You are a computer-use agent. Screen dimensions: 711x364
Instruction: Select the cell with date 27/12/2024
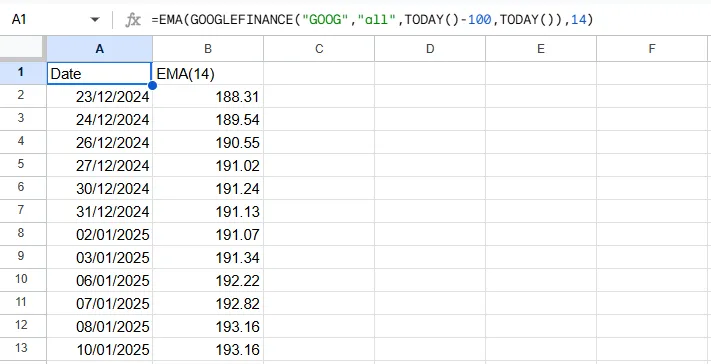click(99, 165)
